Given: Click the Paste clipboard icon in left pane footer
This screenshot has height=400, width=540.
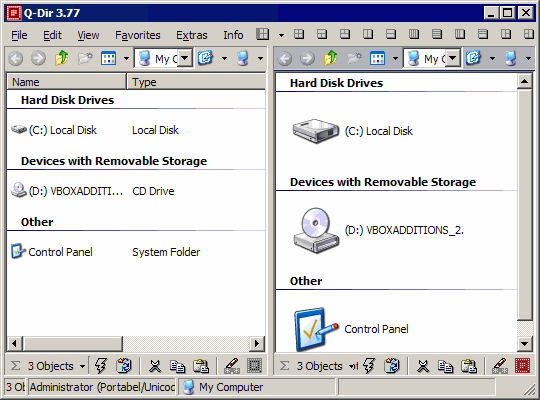Looking at the screenshot, I should (201, 366).
